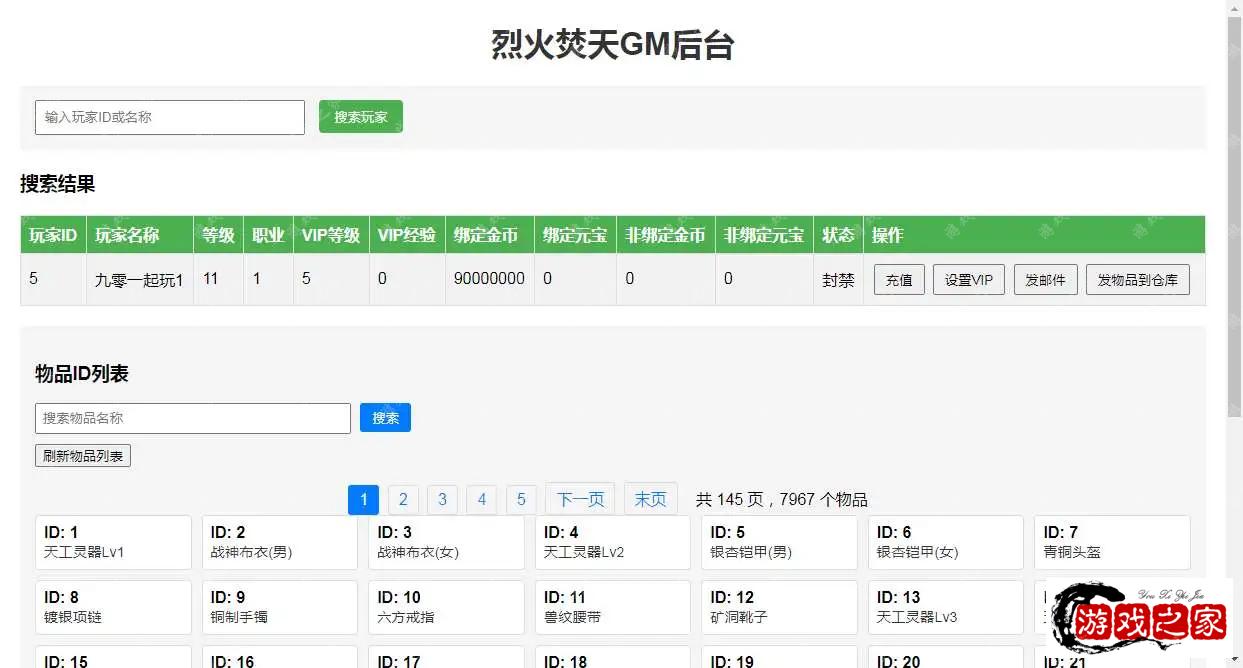Open the 设置VIP action
This screenshot has height=668, width=1243.
968,280
